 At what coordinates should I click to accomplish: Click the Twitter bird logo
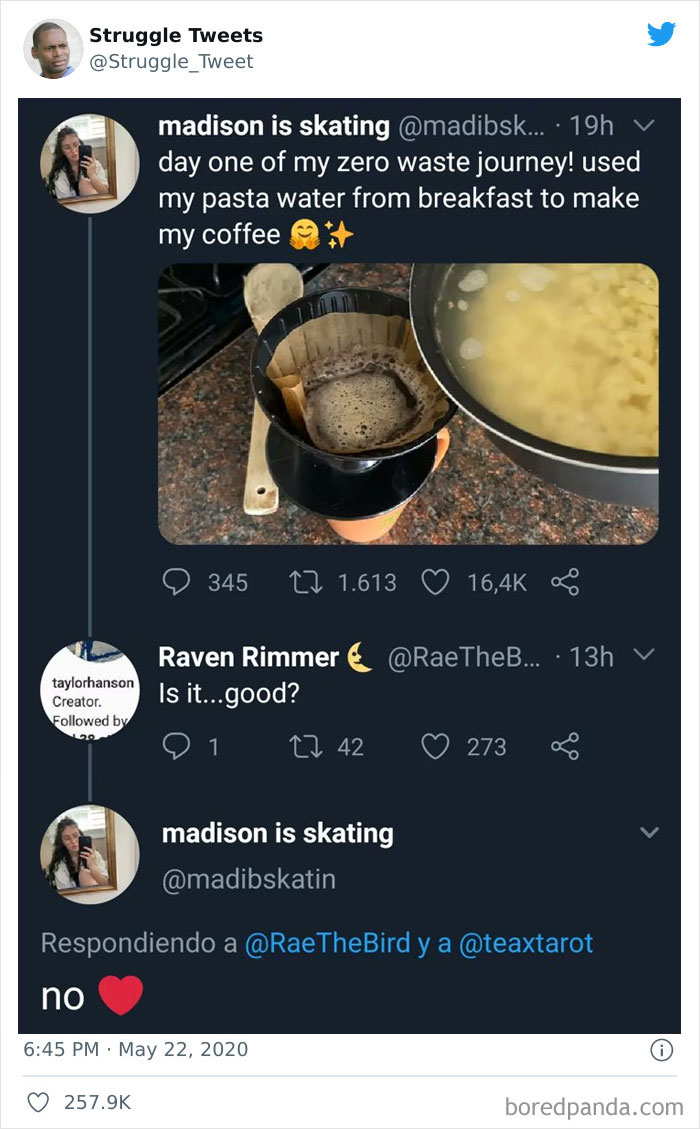[x=663, y=33]
